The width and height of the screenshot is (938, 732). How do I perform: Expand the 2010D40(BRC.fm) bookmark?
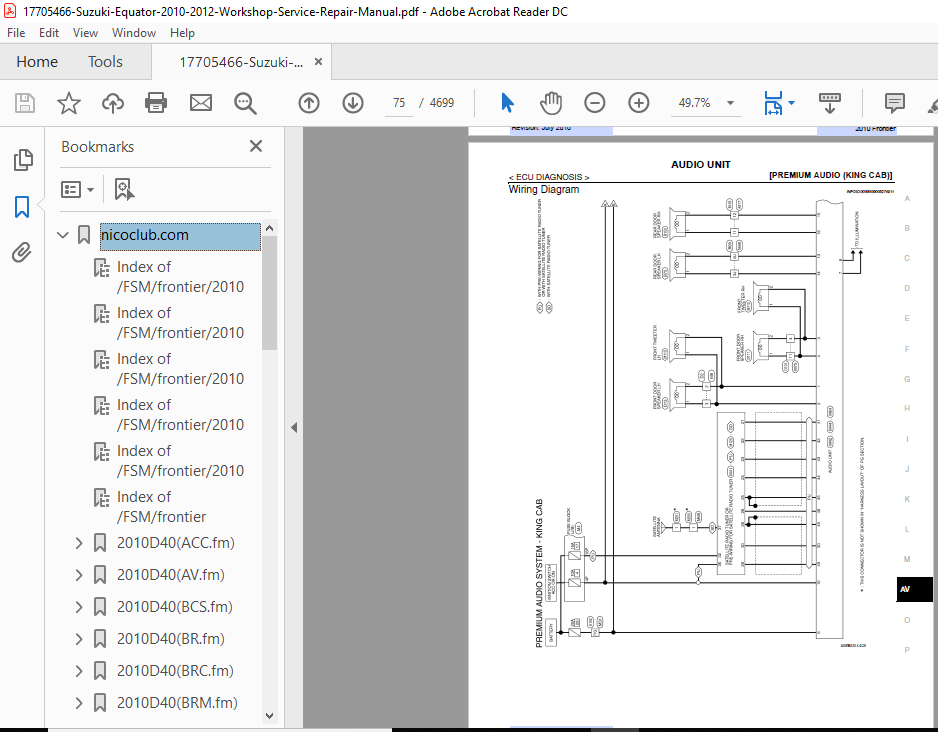[x=79, y=671]
